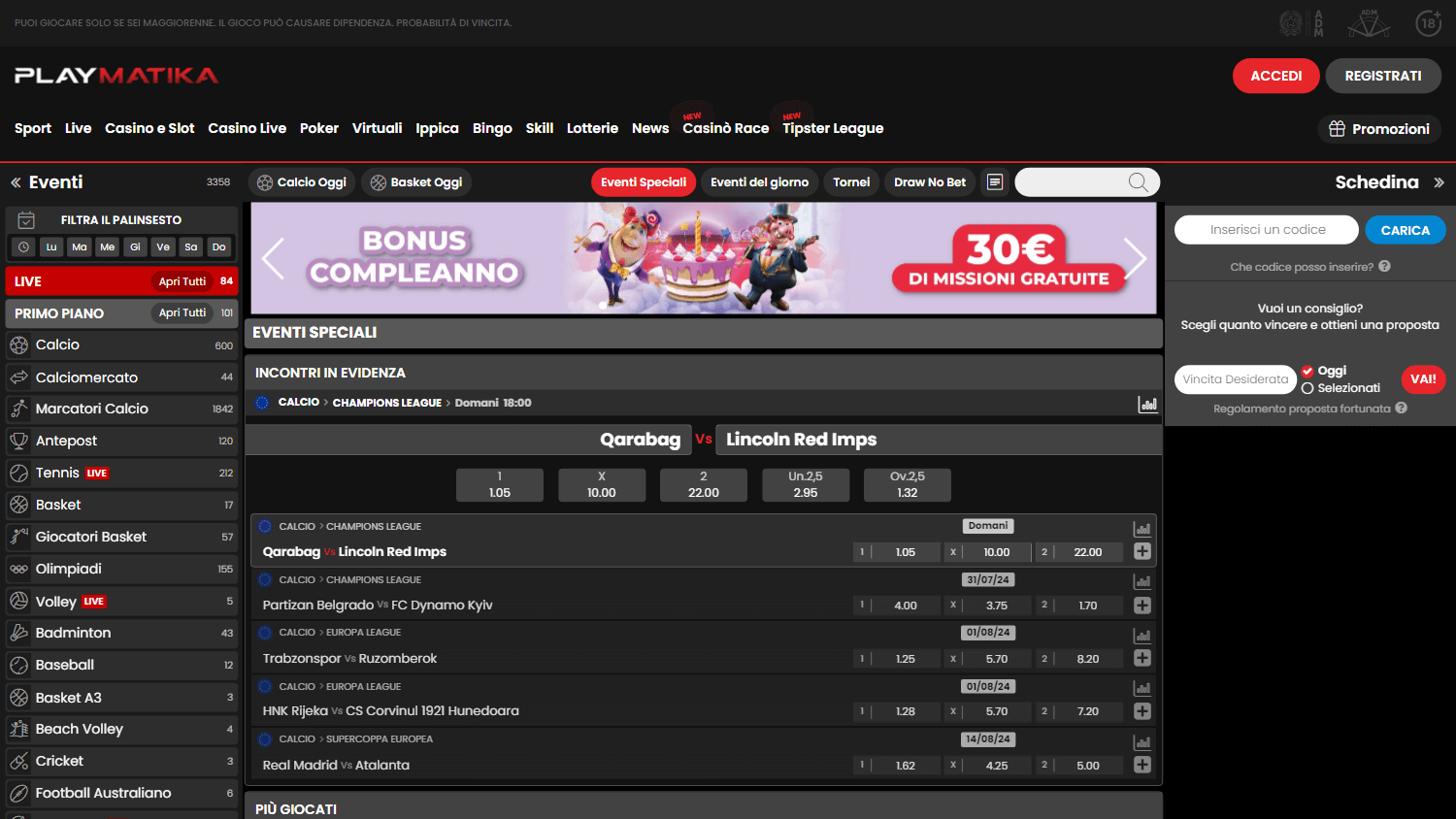1456x819 pixels.
Task: Open Marcatori Calcio category
Action: 121,409
